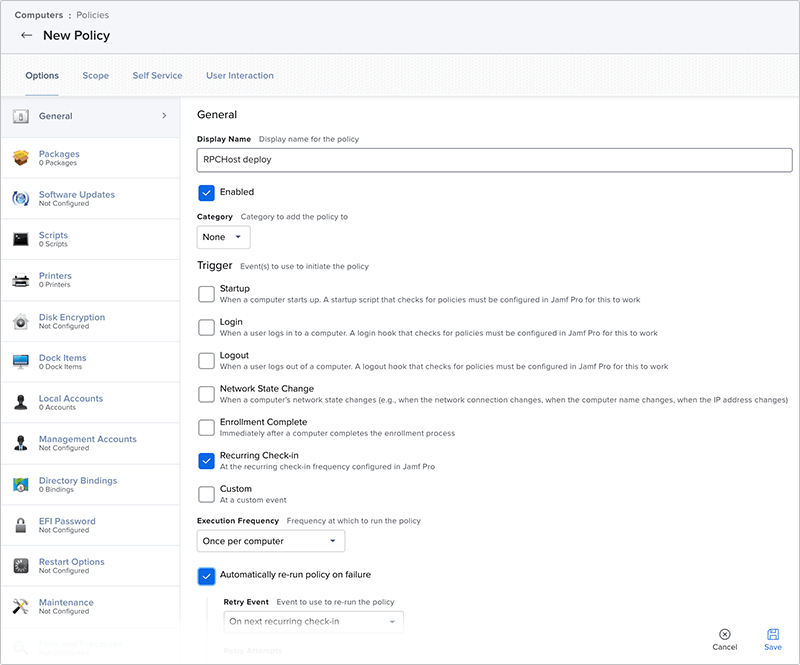Image resolution: width=800 pixels, height=665 pixels.
Task: Open Disk Encryption lock icon
Action: click(20, 321)
